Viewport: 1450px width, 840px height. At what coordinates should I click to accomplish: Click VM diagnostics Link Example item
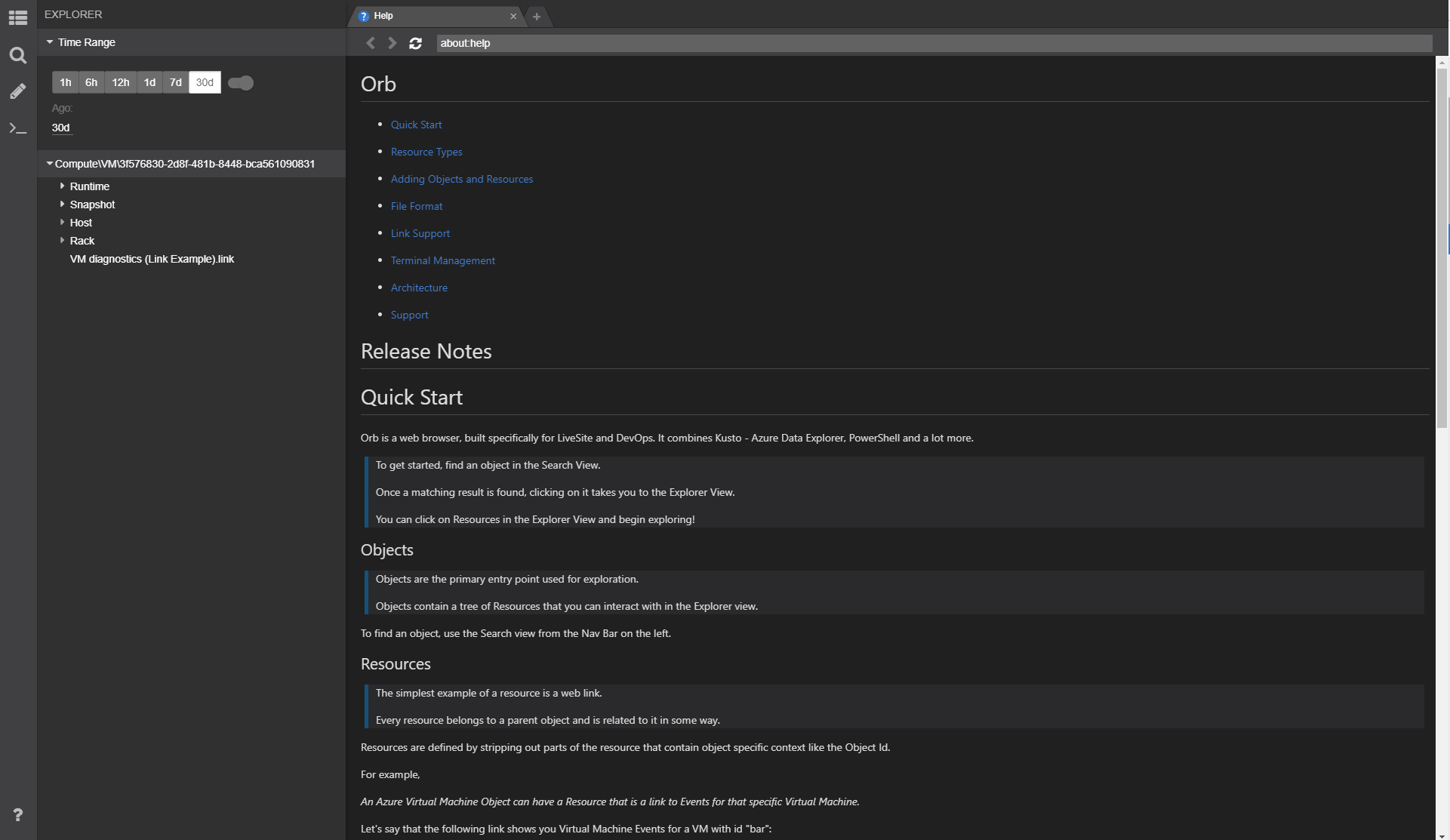tap(152, 258)
